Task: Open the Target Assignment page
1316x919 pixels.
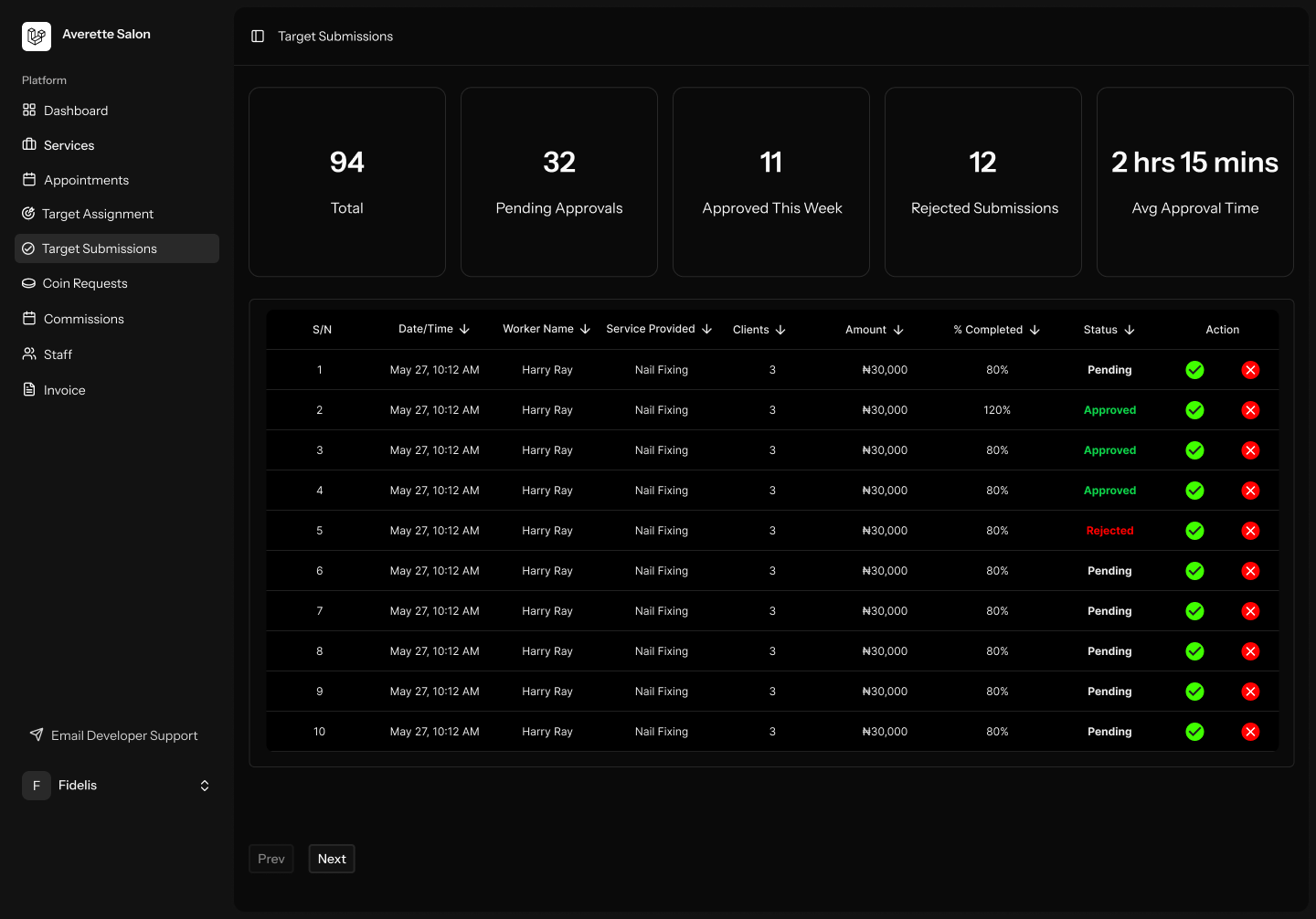Action: pos(97,214)
